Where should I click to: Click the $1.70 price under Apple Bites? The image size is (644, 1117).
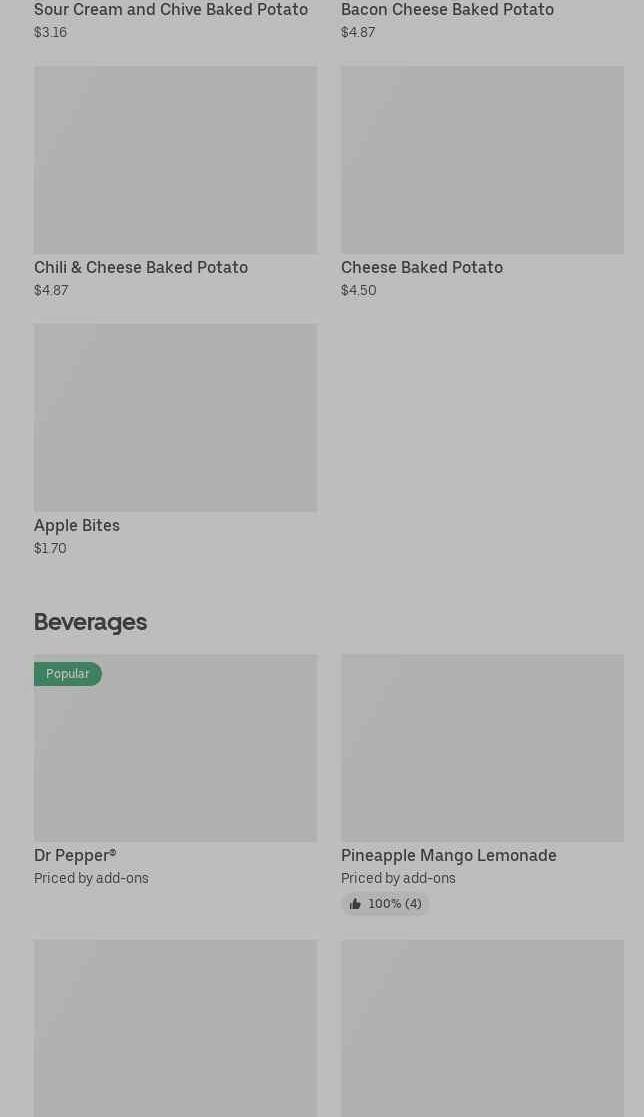click(x=50, y=548)
